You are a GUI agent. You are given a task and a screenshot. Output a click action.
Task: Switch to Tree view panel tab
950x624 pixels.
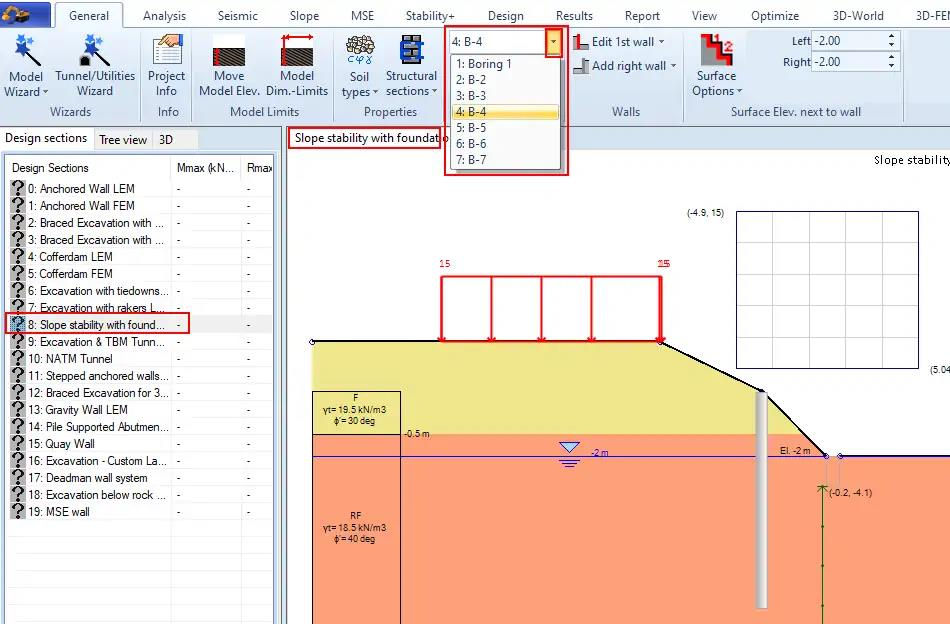pos(123,140)
